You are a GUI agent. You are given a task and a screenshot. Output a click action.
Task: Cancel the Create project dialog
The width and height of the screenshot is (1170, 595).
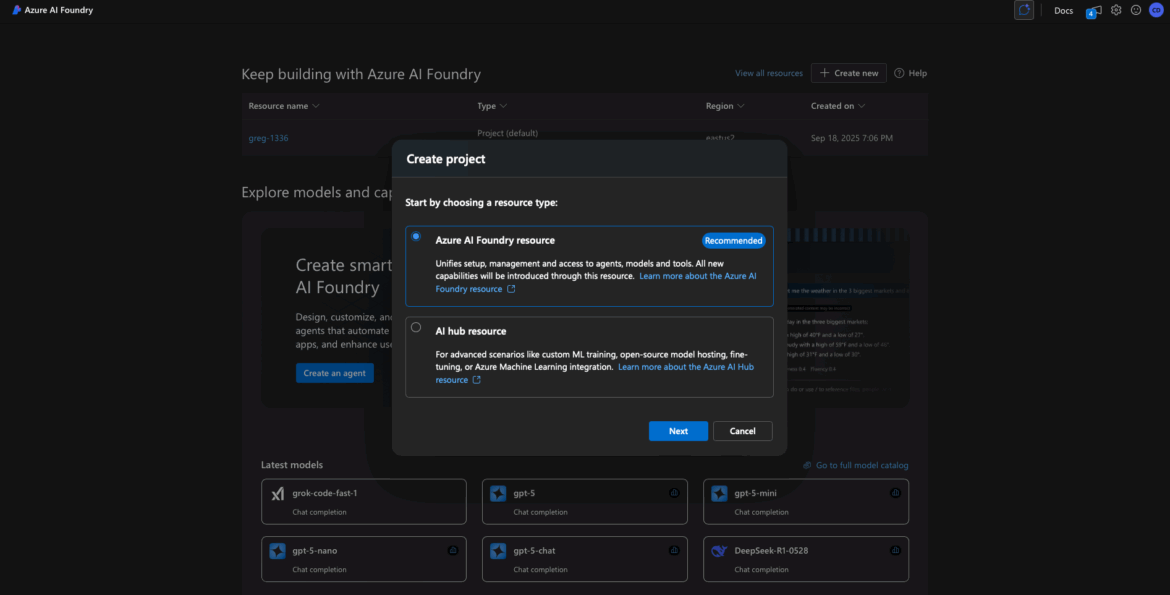click(742, 431)
